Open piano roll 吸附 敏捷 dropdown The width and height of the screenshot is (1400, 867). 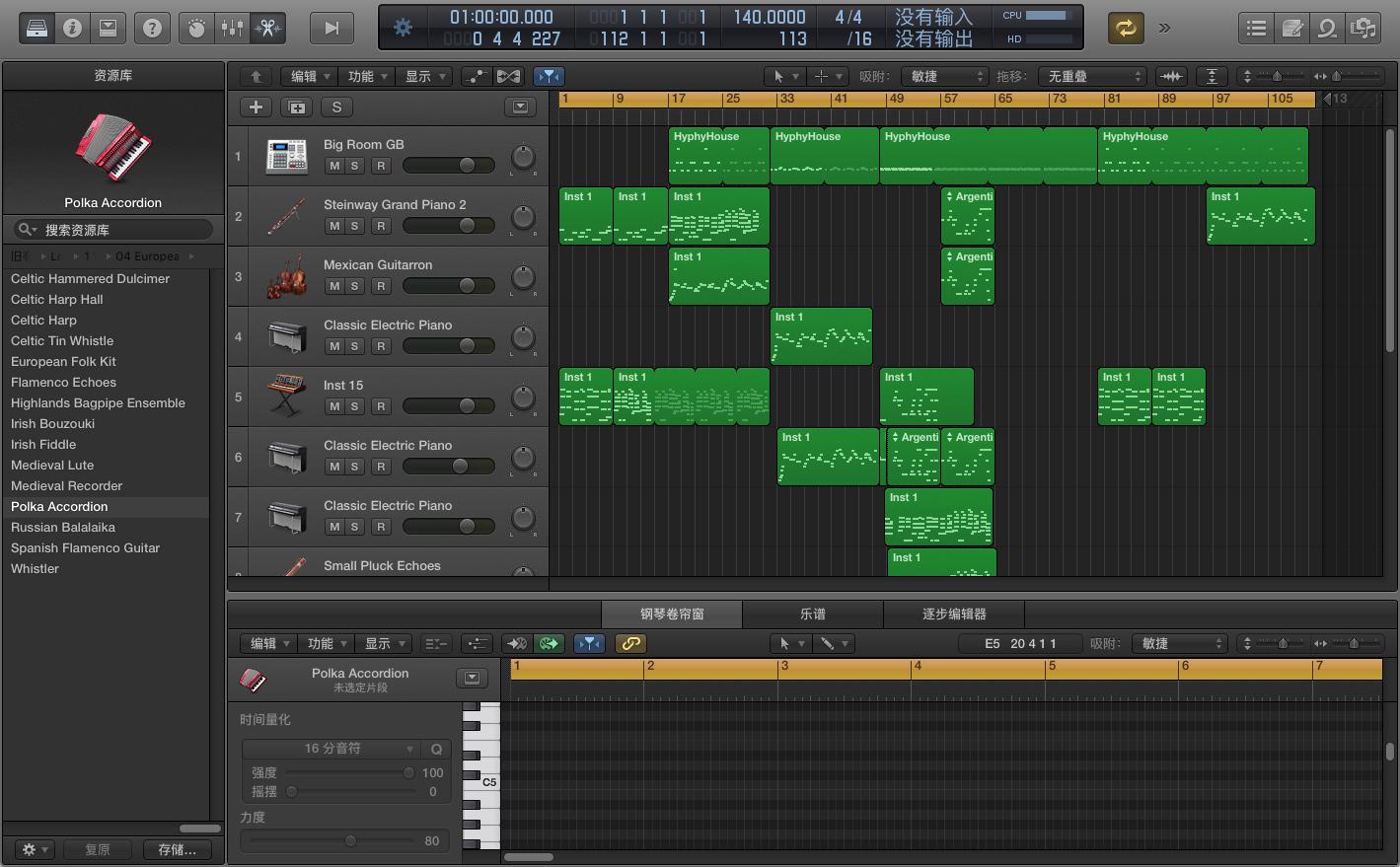[x=1180, y=643]
